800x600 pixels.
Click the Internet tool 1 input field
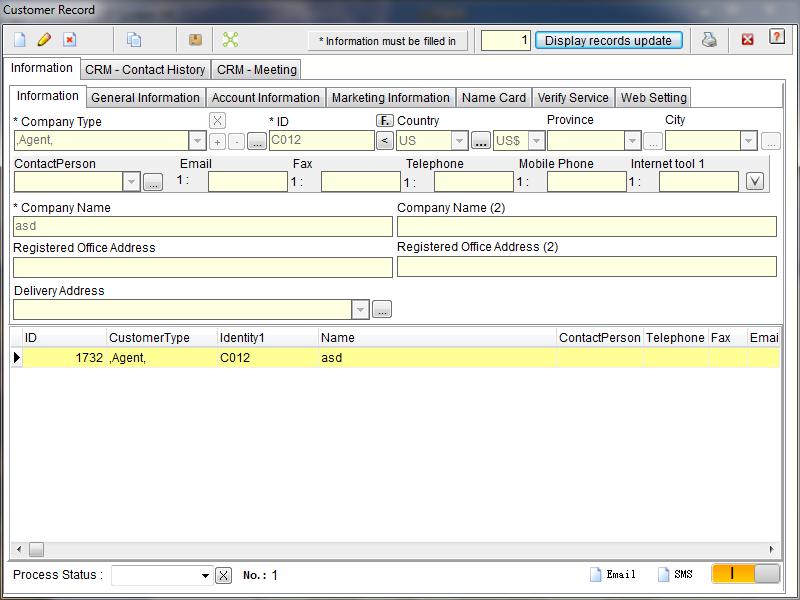point(698,182)
